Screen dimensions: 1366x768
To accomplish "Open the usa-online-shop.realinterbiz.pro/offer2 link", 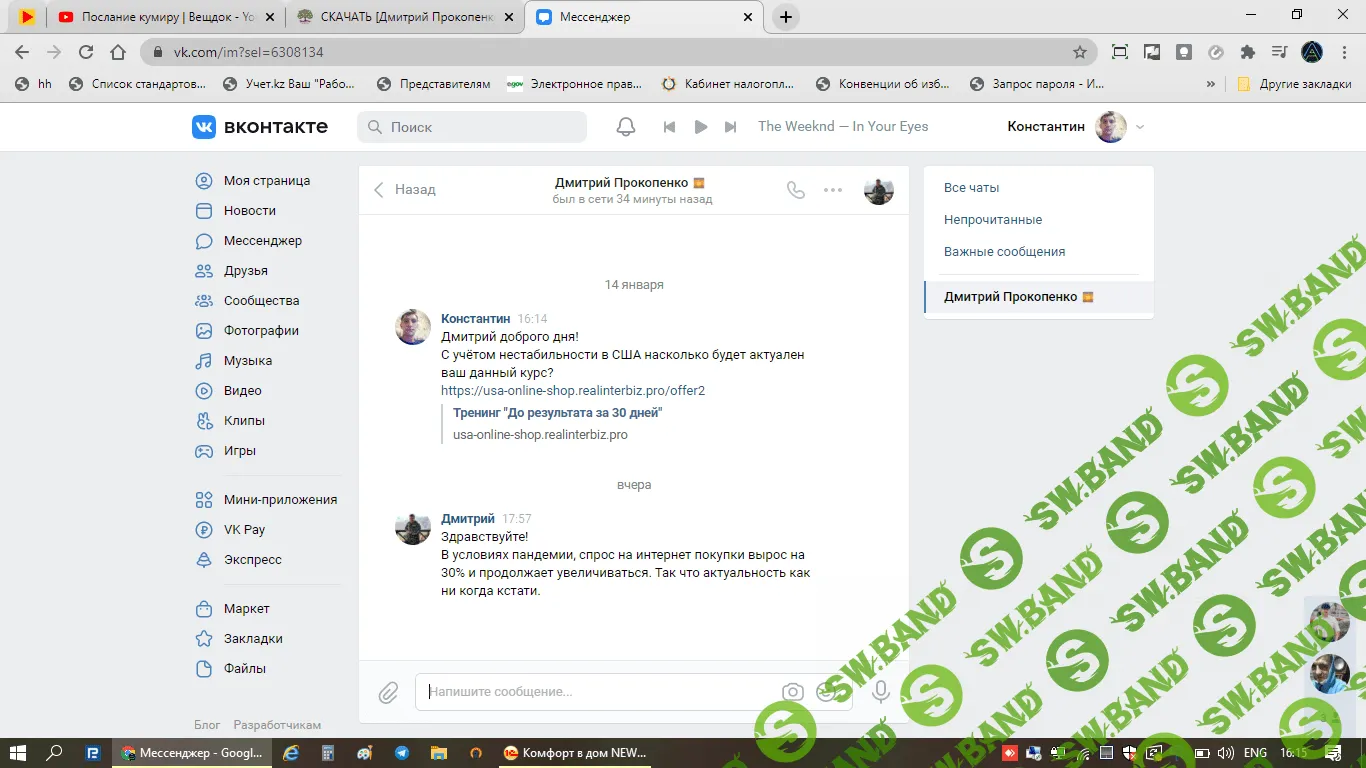I will click(573, 391).
